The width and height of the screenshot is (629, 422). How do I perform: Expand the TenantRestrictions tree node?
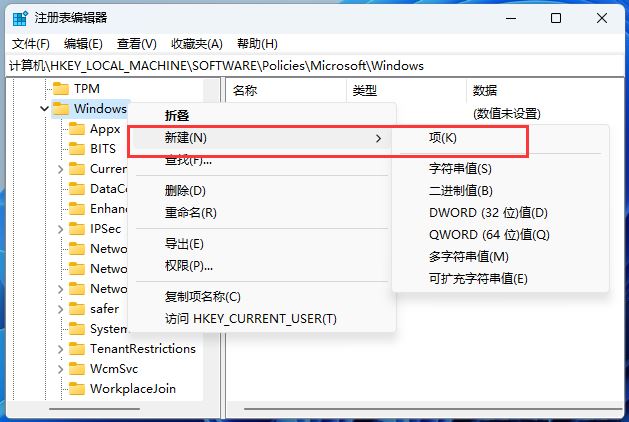pyautogui.click(x=60, y=349)
